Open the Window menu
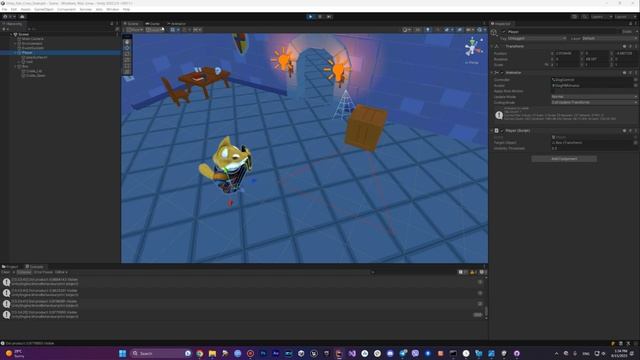 [113, 9]
